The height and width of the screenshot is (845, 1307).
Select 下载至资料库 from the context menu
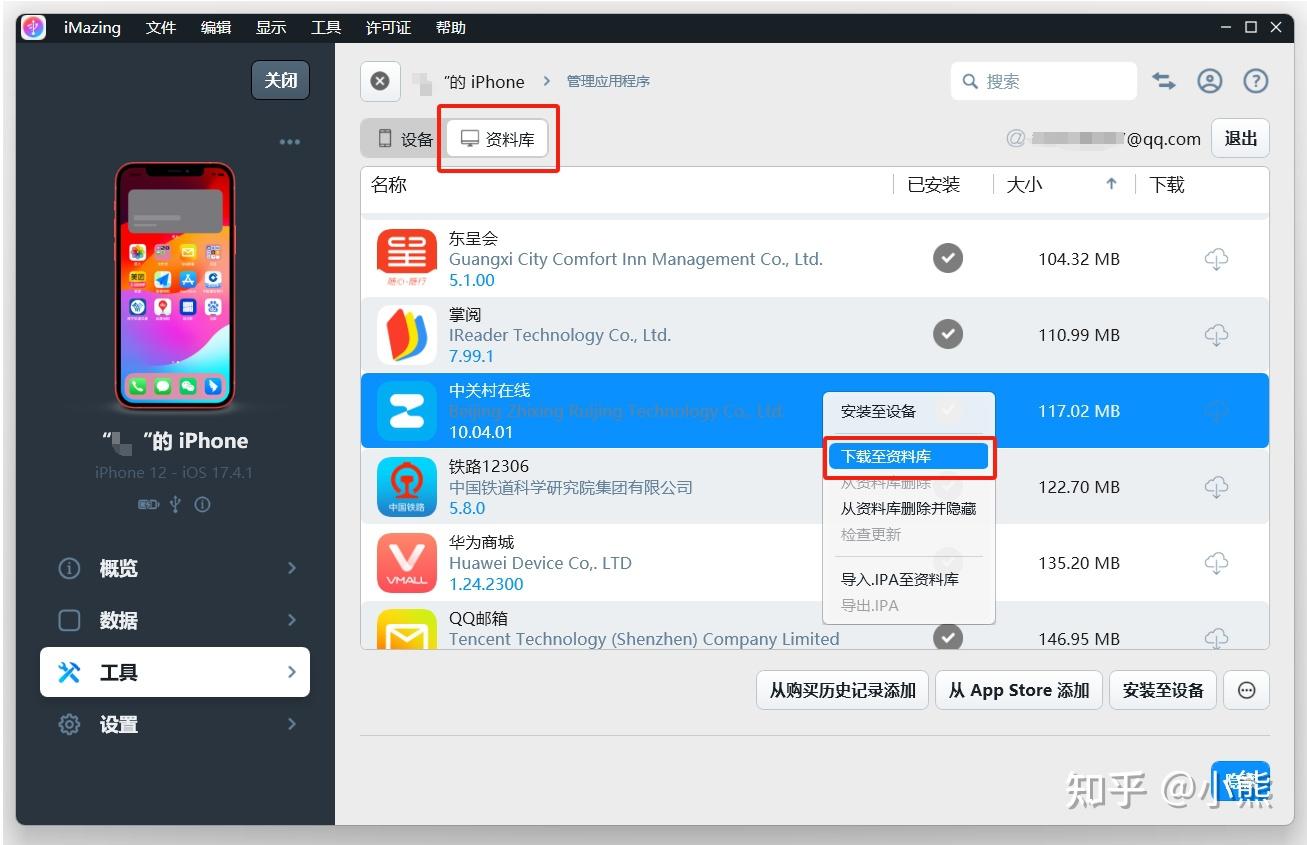907,455
